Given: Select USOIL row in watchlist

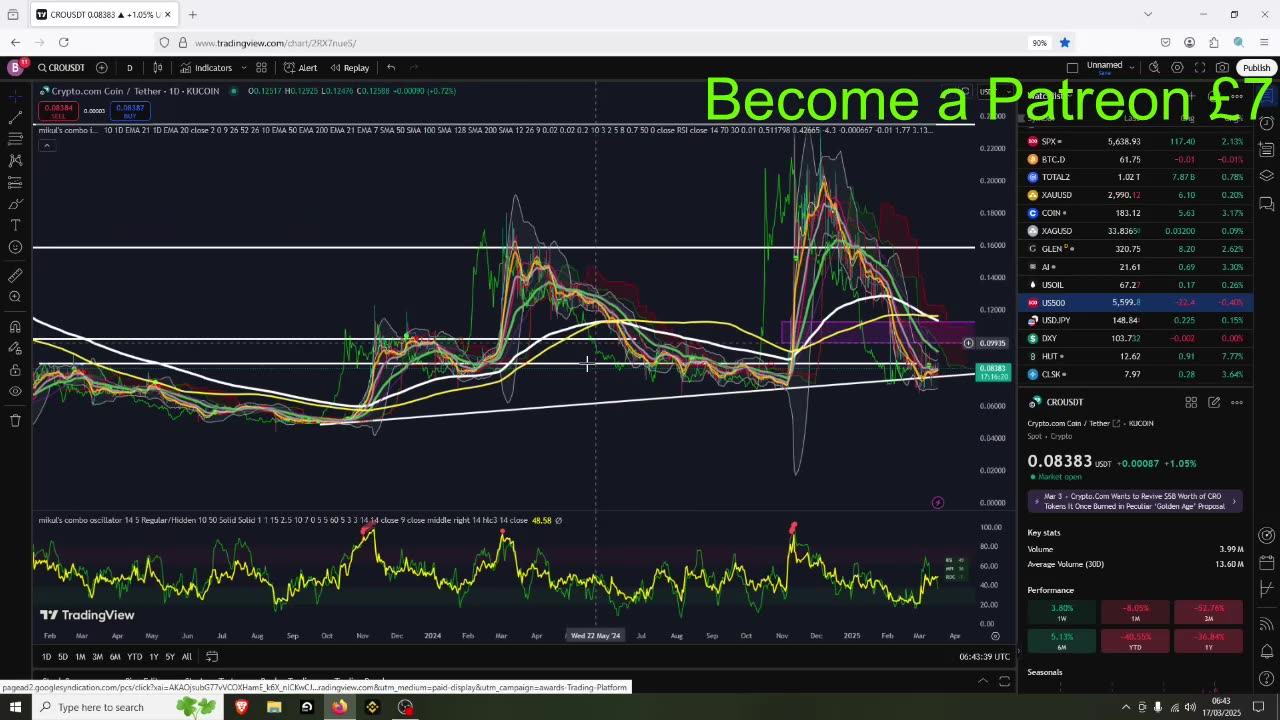Looking at the screenshot, I should pos(1135,285).
